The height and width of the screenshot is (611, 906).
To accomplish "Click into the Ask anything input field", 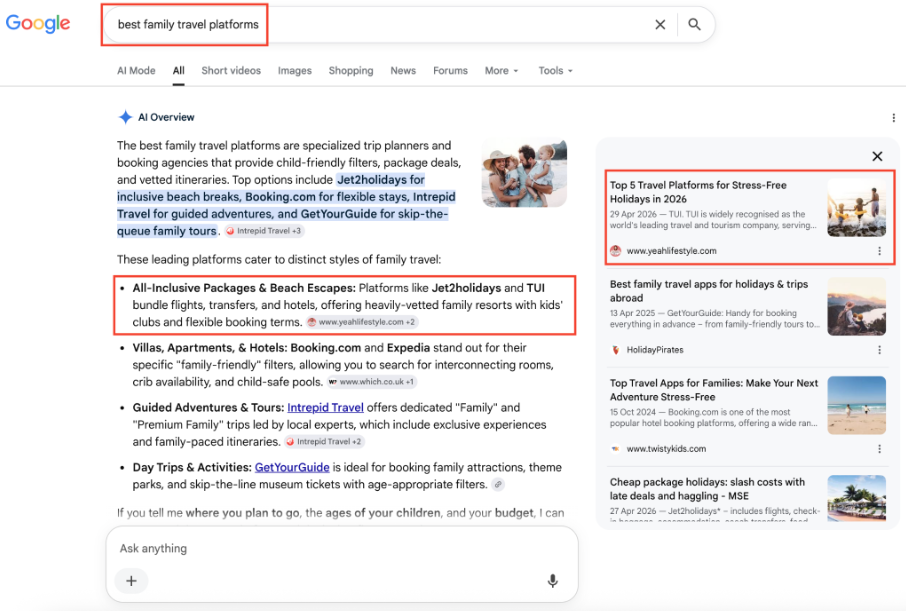I will tap(341, 548).
